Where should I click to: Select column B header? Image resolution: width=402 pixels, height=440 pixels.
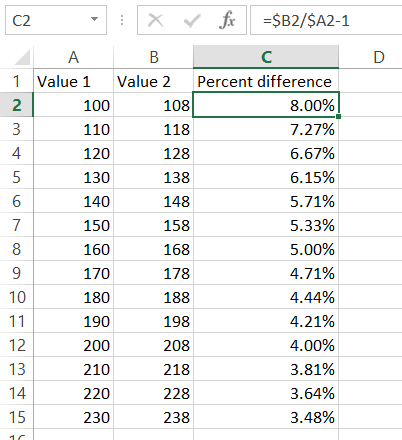[153, 57]
